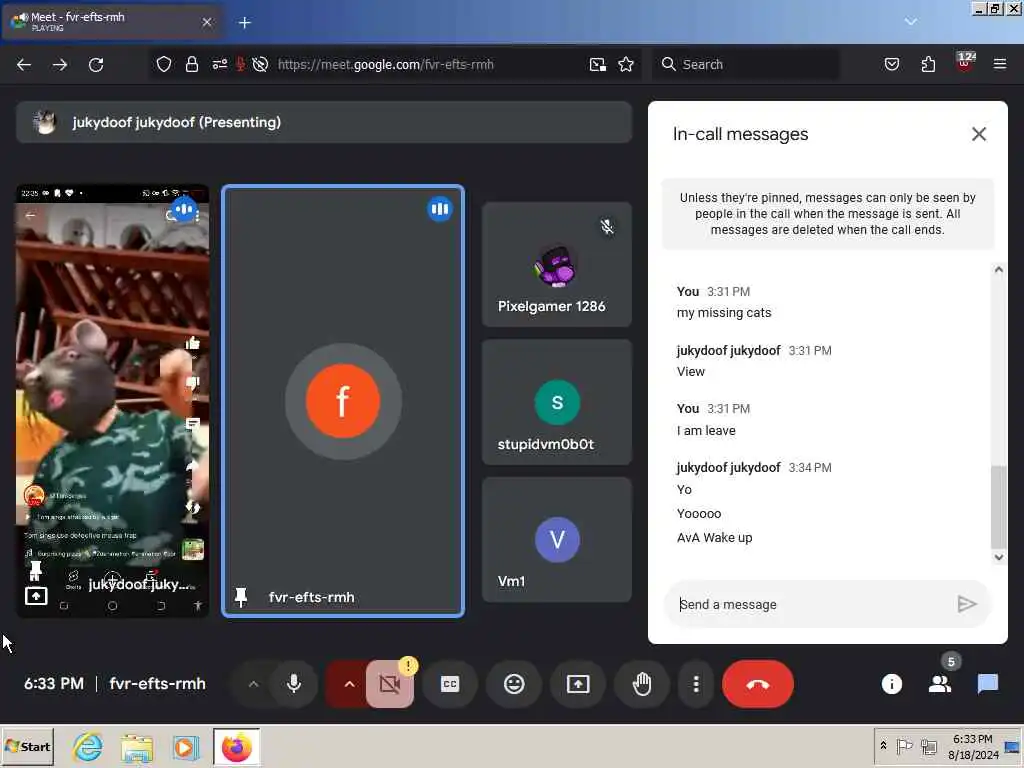This screenshot has height=768, width=1024.
Task: Click the autoplay blocked icon in address bar
Action: coord(261,64)
